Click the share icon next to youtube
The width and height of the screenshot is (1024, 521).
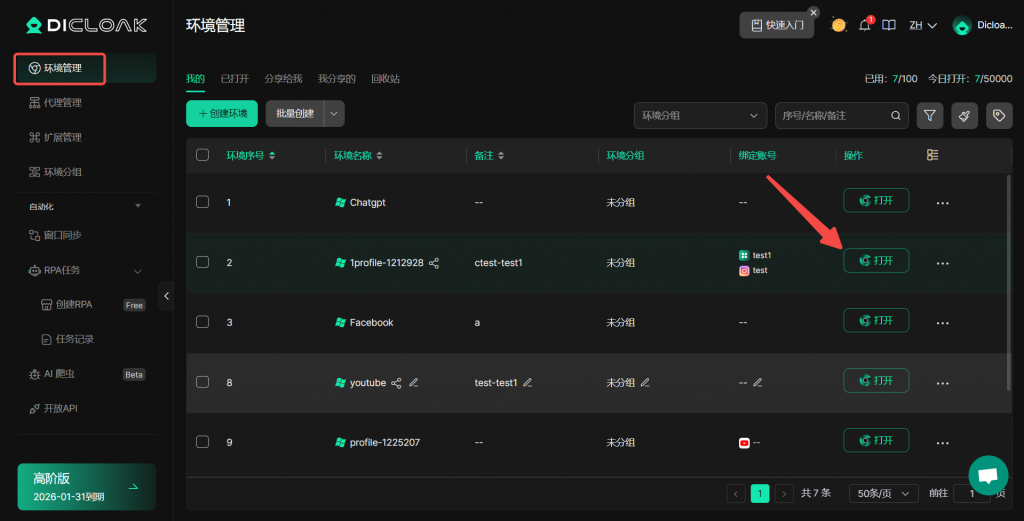coord(396,383)
